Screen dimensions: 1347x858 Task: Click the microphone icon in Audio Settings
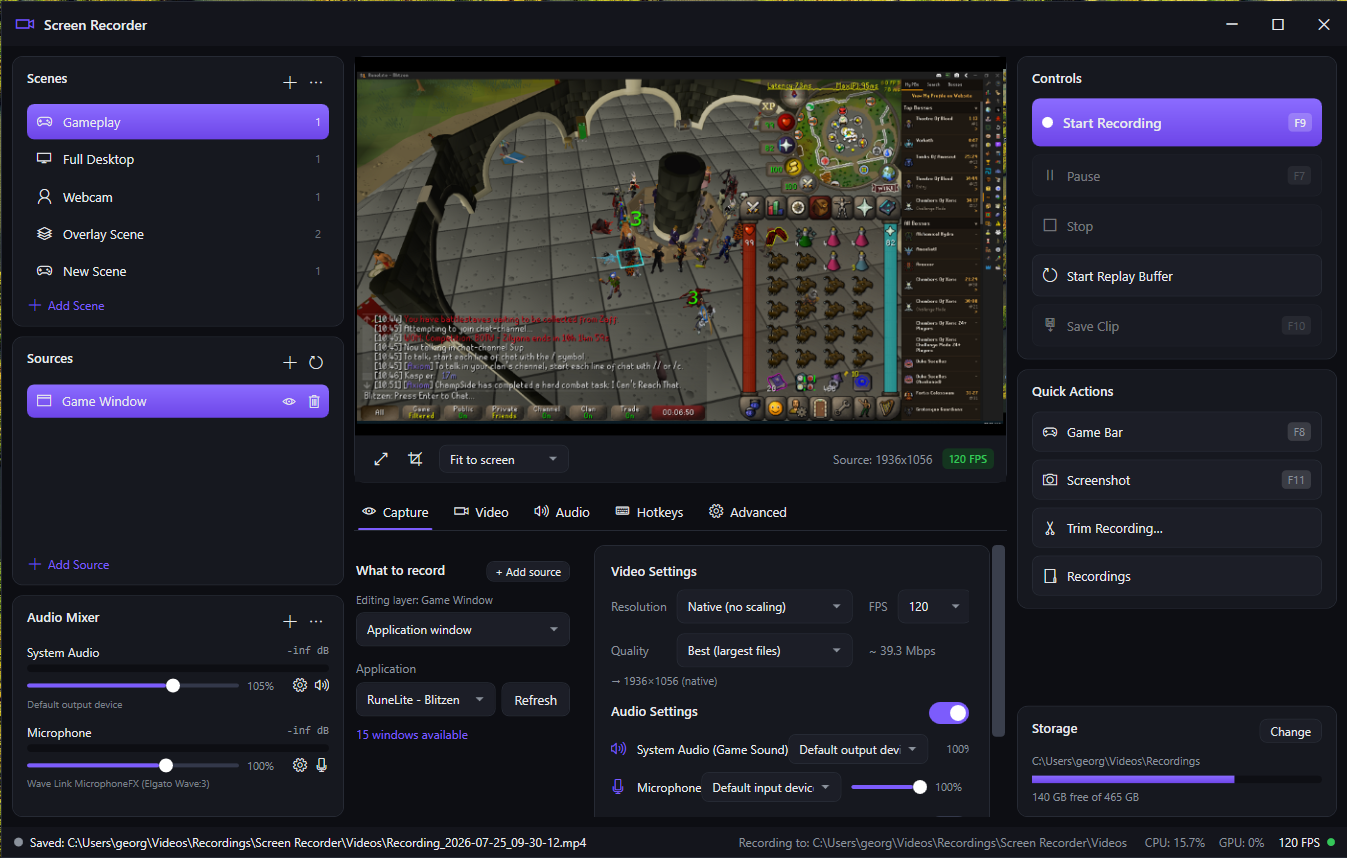tap(618, 787)
